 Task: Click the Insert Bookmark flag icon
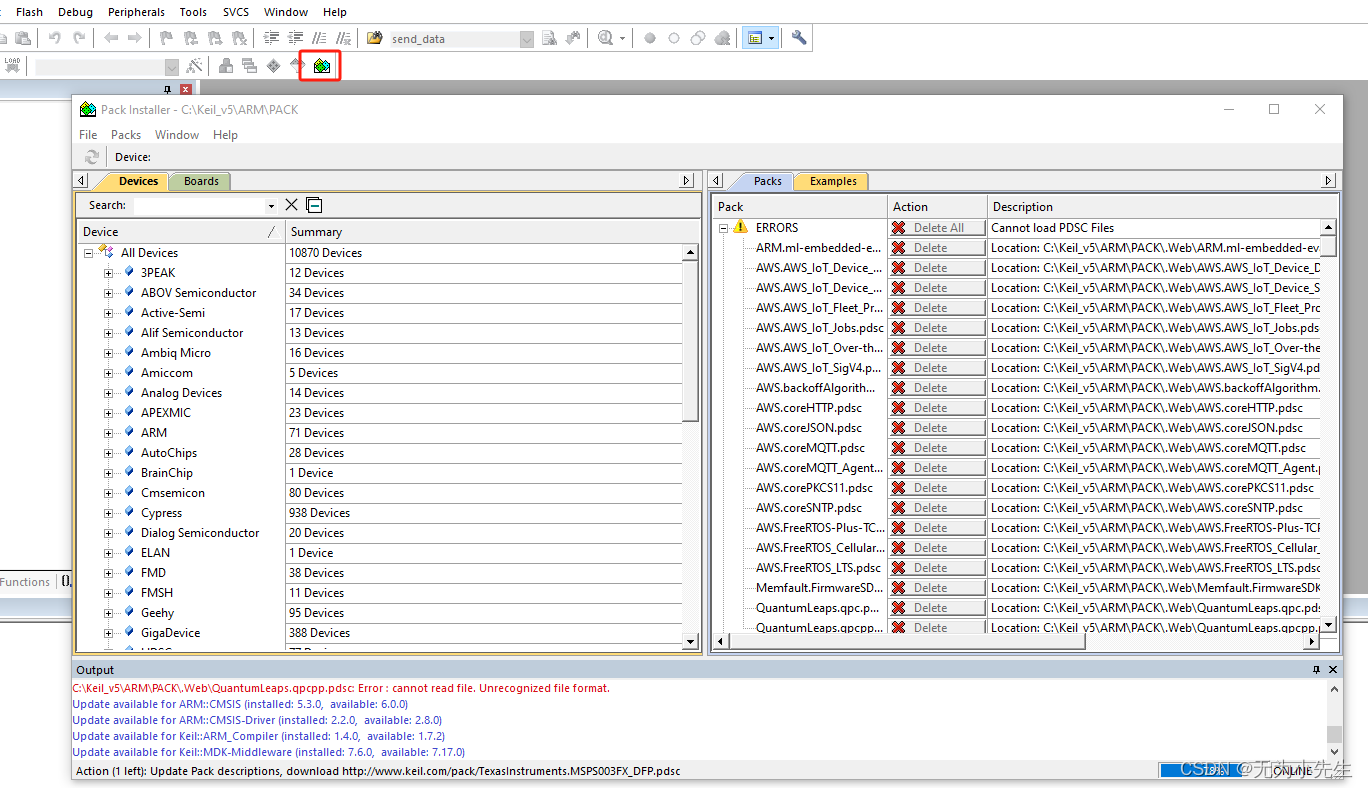click(167, 38)
